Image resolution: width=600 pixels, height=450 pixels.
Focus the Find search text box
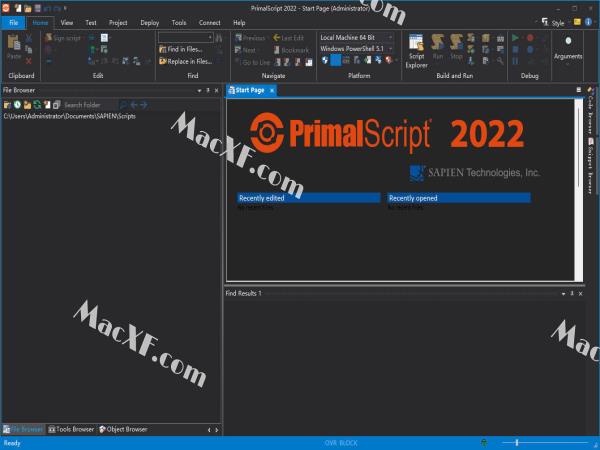point(183,38)
